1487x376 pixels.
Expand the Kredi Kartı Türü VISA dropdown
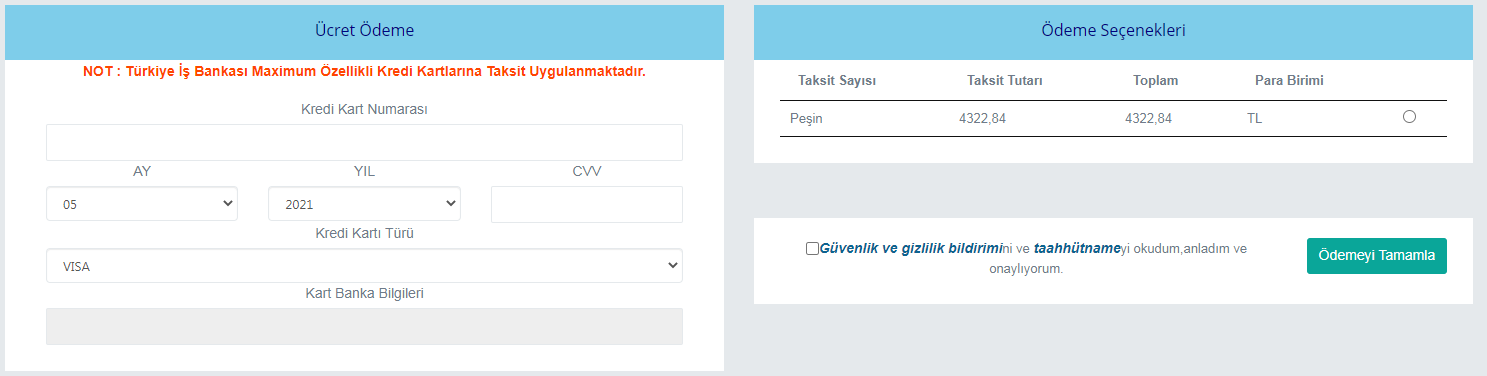[364, 266]
